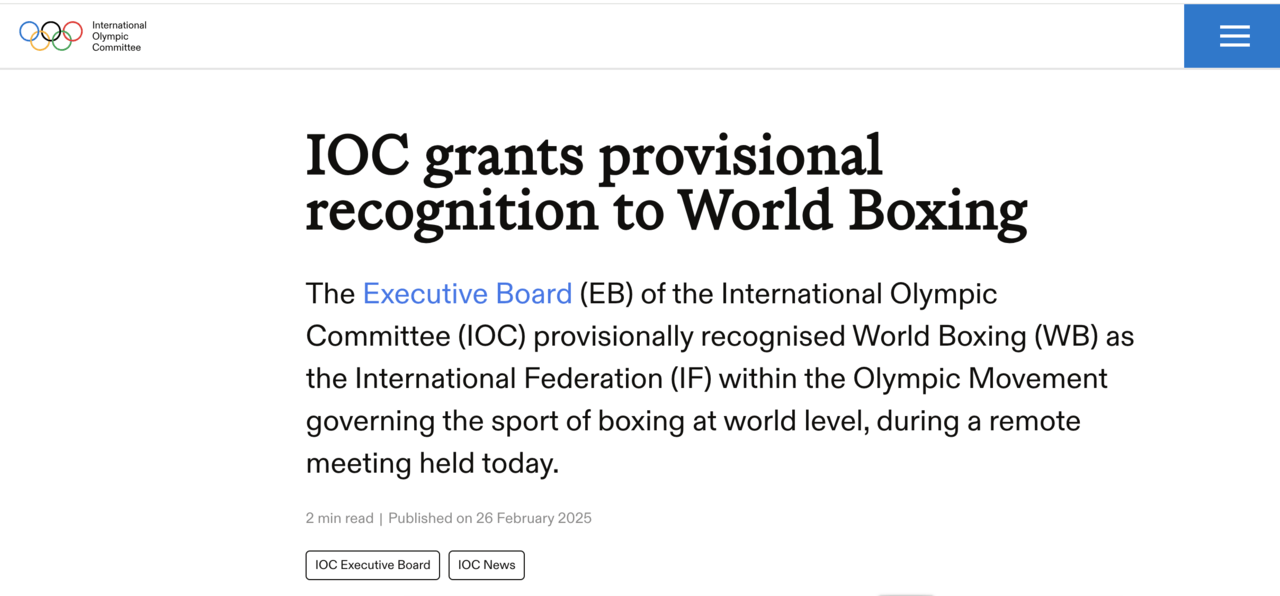
Task: Click "meeting held today." paragraph line
Action: [432, 463]
